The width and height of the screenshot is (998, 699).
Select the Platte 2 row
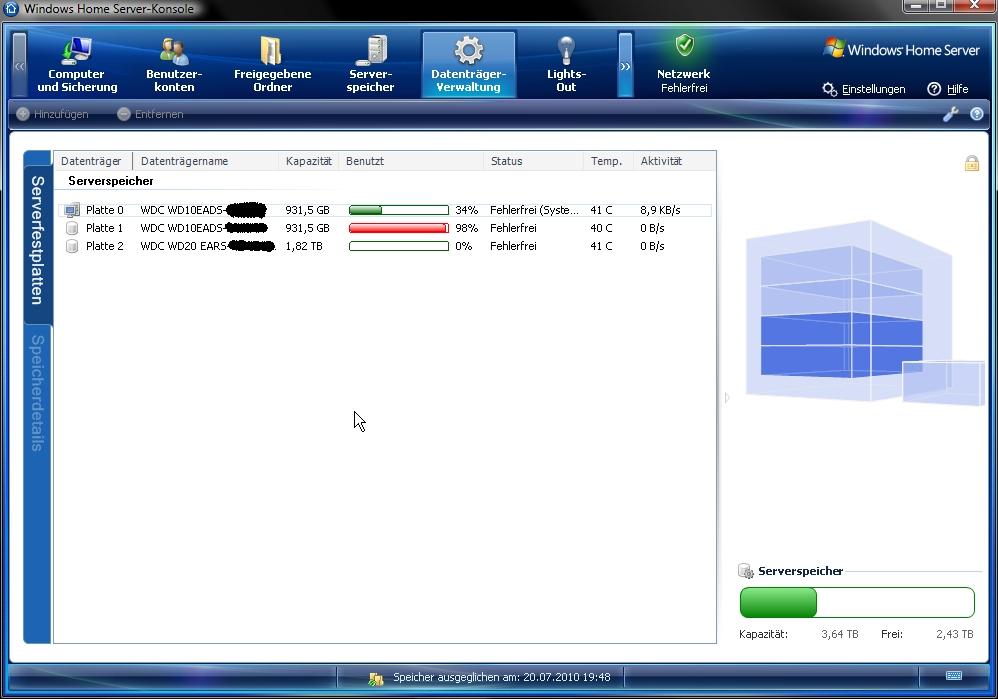[x=385, y=246]
